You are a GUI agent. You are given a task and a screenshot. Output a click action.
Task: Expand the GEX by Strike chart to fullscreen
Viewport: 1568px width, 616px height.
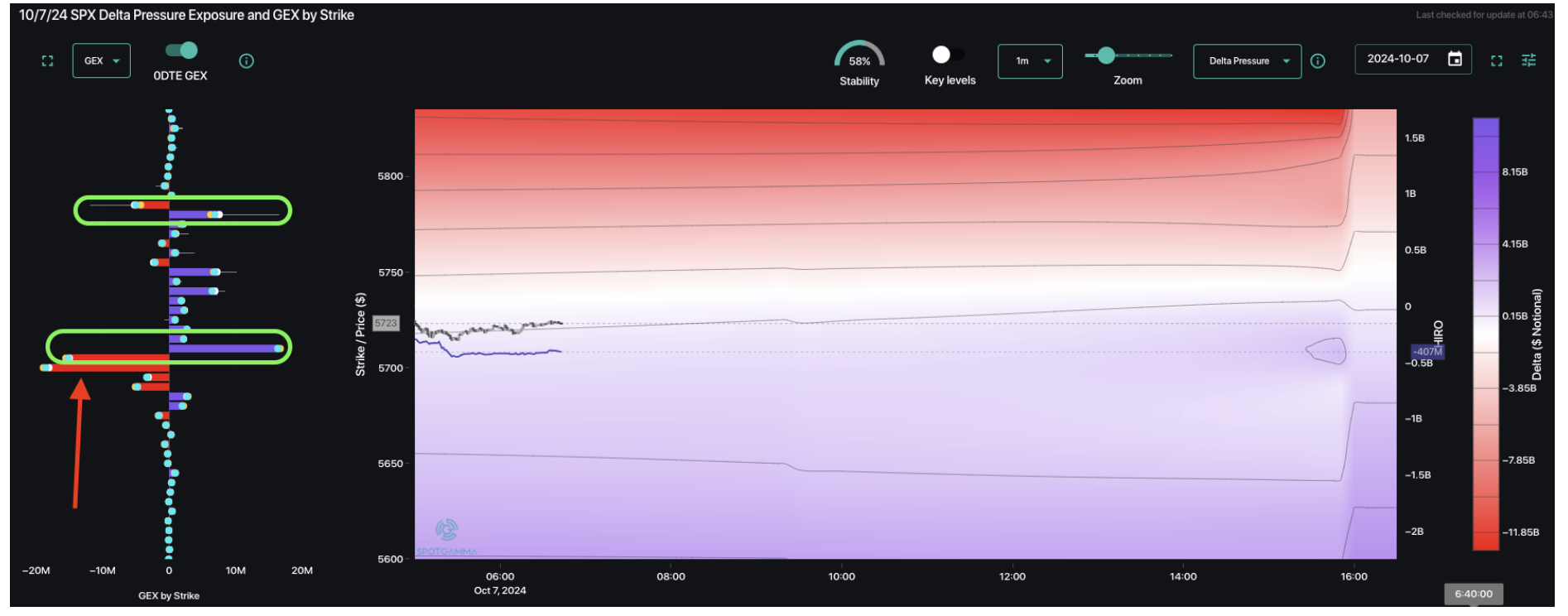tap(47, 60)
